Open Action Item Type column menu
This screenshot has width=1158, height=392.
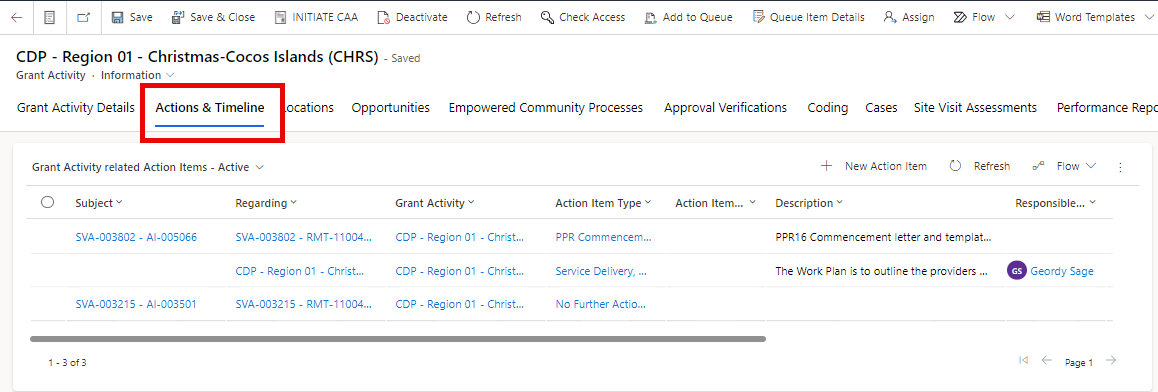pos(603,203)
